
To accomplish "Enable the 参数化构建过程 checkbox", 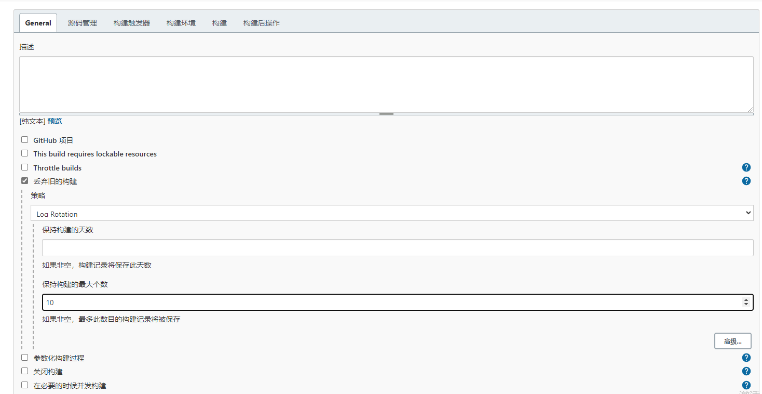I will click(x=24, y=358).
